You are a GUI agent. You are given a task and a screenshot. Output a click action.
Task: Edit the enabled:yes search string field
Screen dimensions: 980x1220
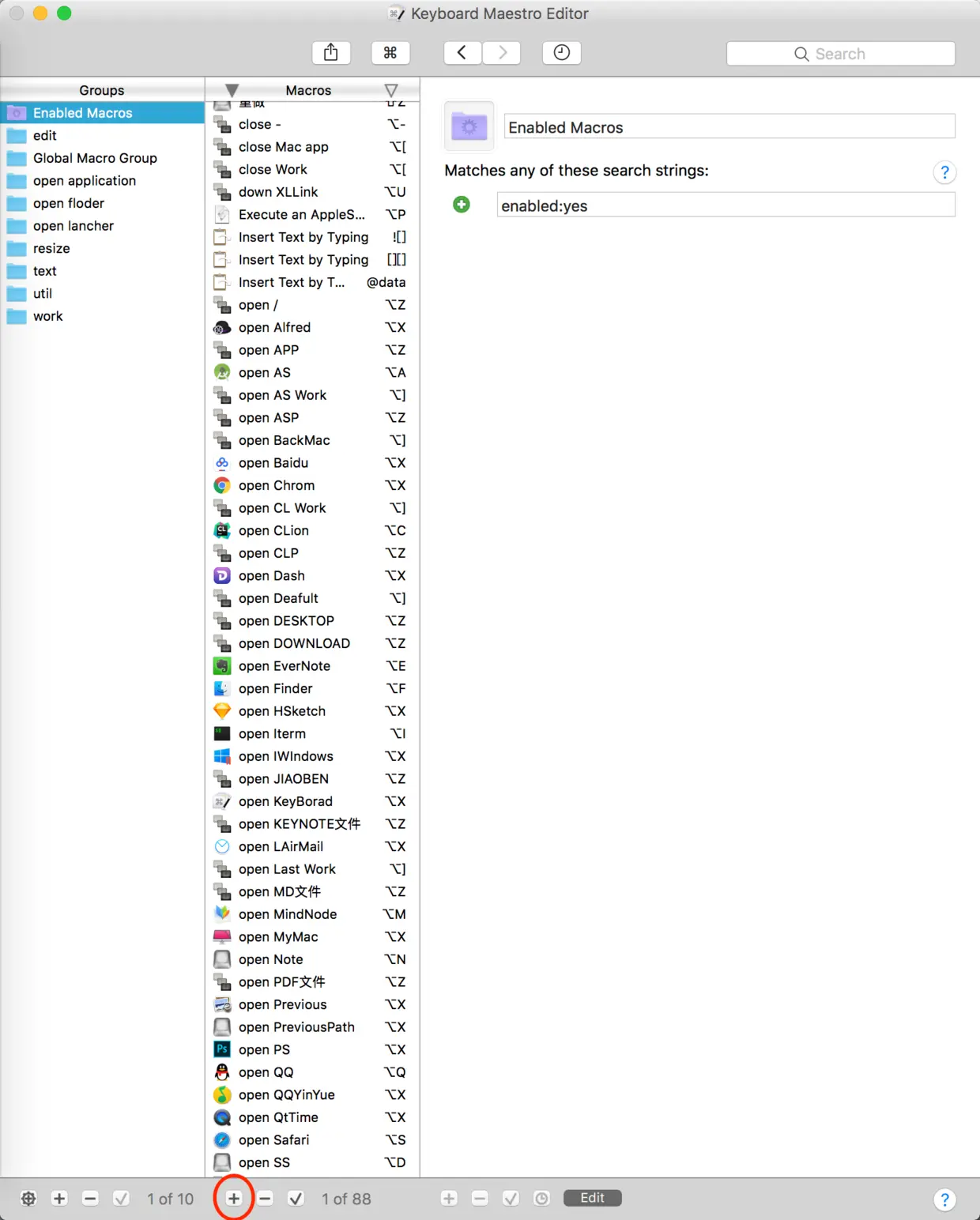click(726, 205)
